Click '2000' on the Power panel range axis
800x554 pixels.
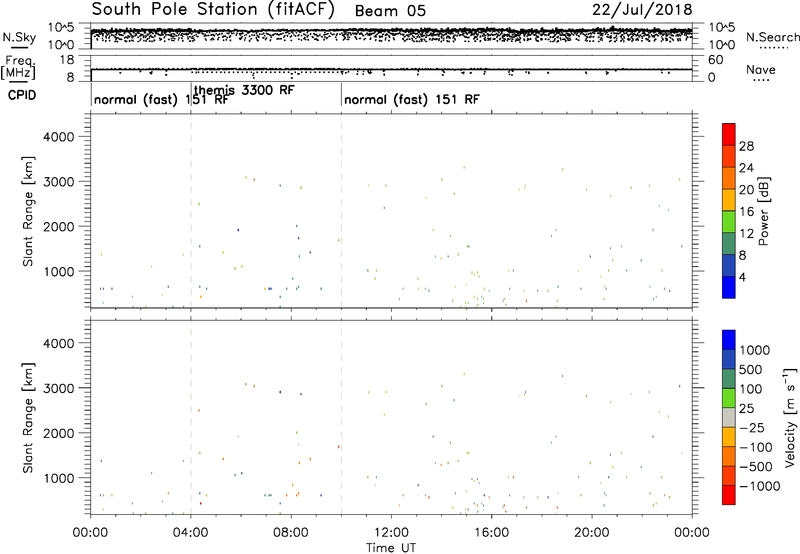click(x=59, y=226)
